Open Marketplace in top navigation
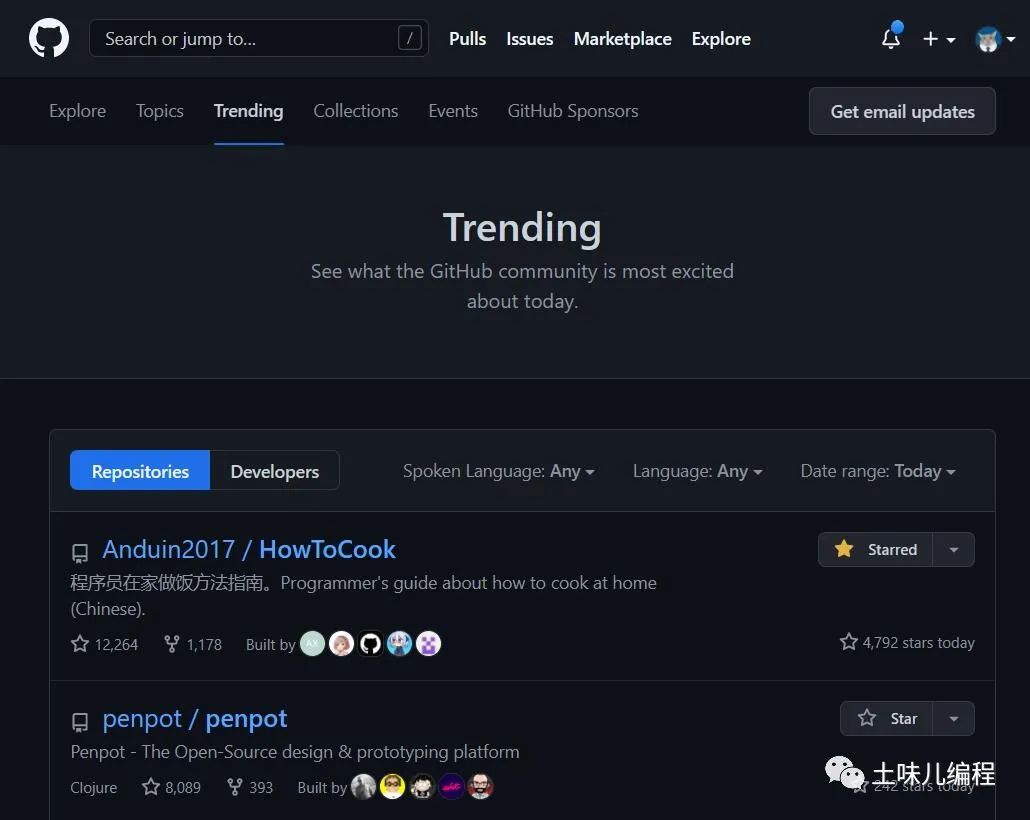The height and width of the screenshot is (820, 1030). coord(622,39)
